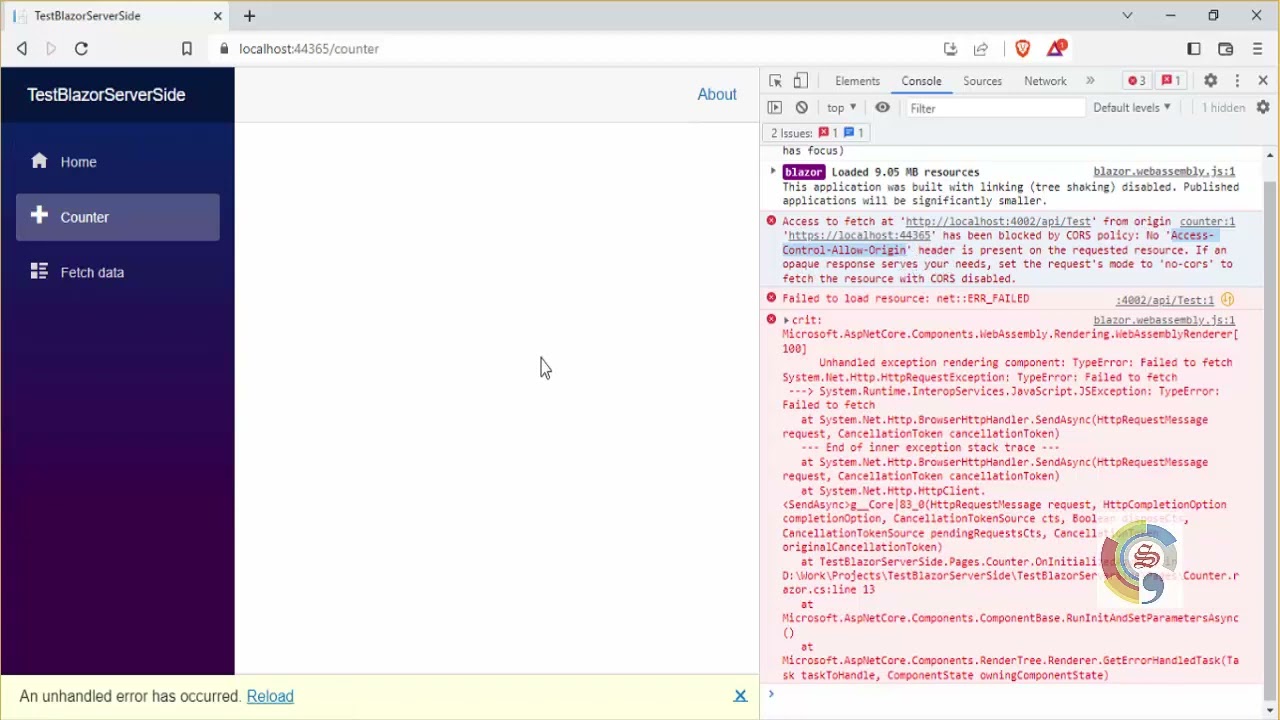Click the TestBlazorServerSide brand title
This screenshot has width=1280, height=720.
click(x=106, y=95)
